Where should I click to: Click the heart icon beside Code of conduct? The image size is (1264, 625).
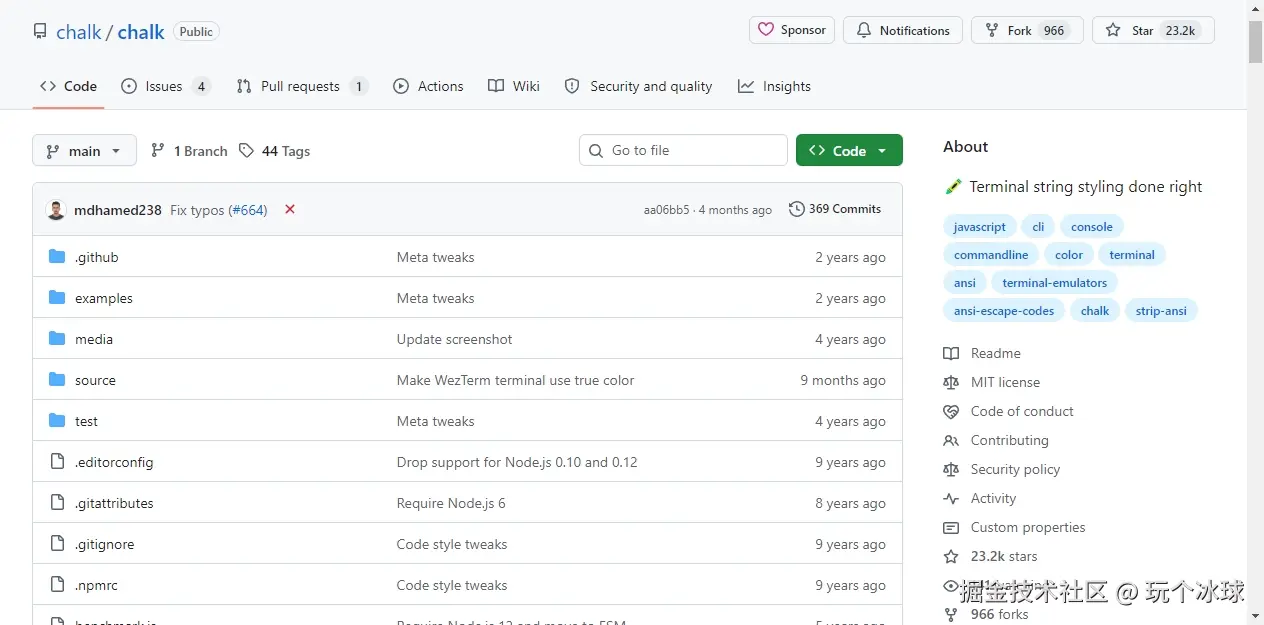[951, 411]
